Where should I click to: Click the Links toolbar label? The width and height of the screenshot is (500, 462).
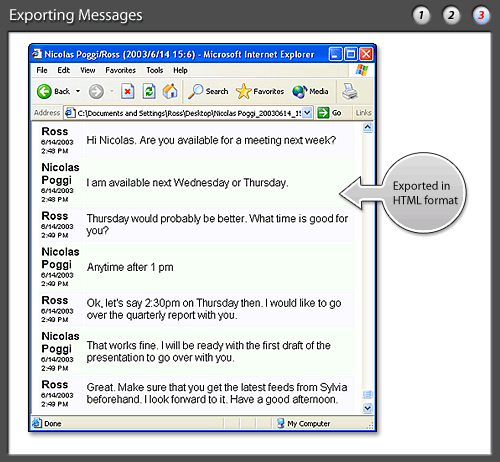tap(363, 113)
